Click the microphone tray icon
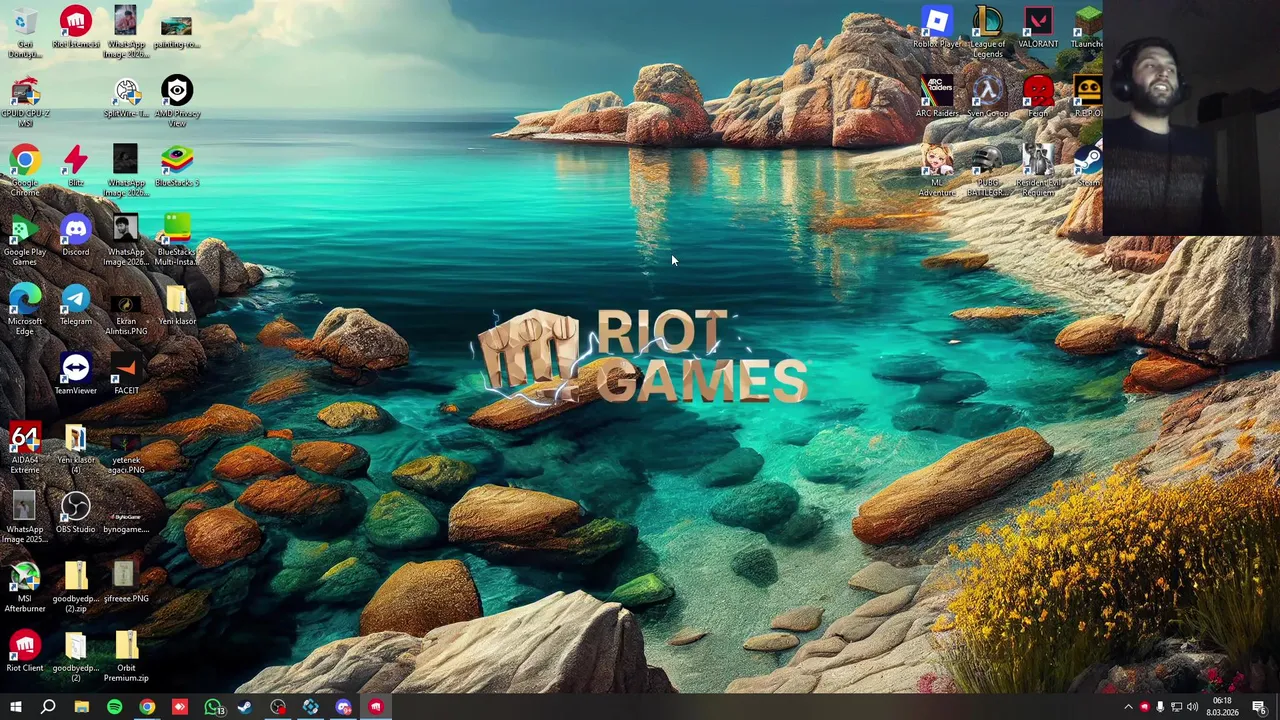The height and width of the screenshot is (720, 1280). click(1160, 707)
